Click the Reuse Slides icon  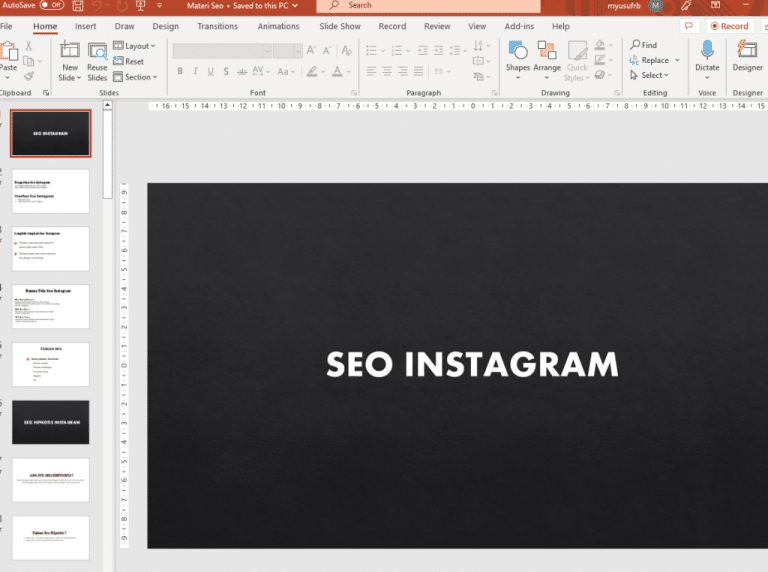[97, 50]
